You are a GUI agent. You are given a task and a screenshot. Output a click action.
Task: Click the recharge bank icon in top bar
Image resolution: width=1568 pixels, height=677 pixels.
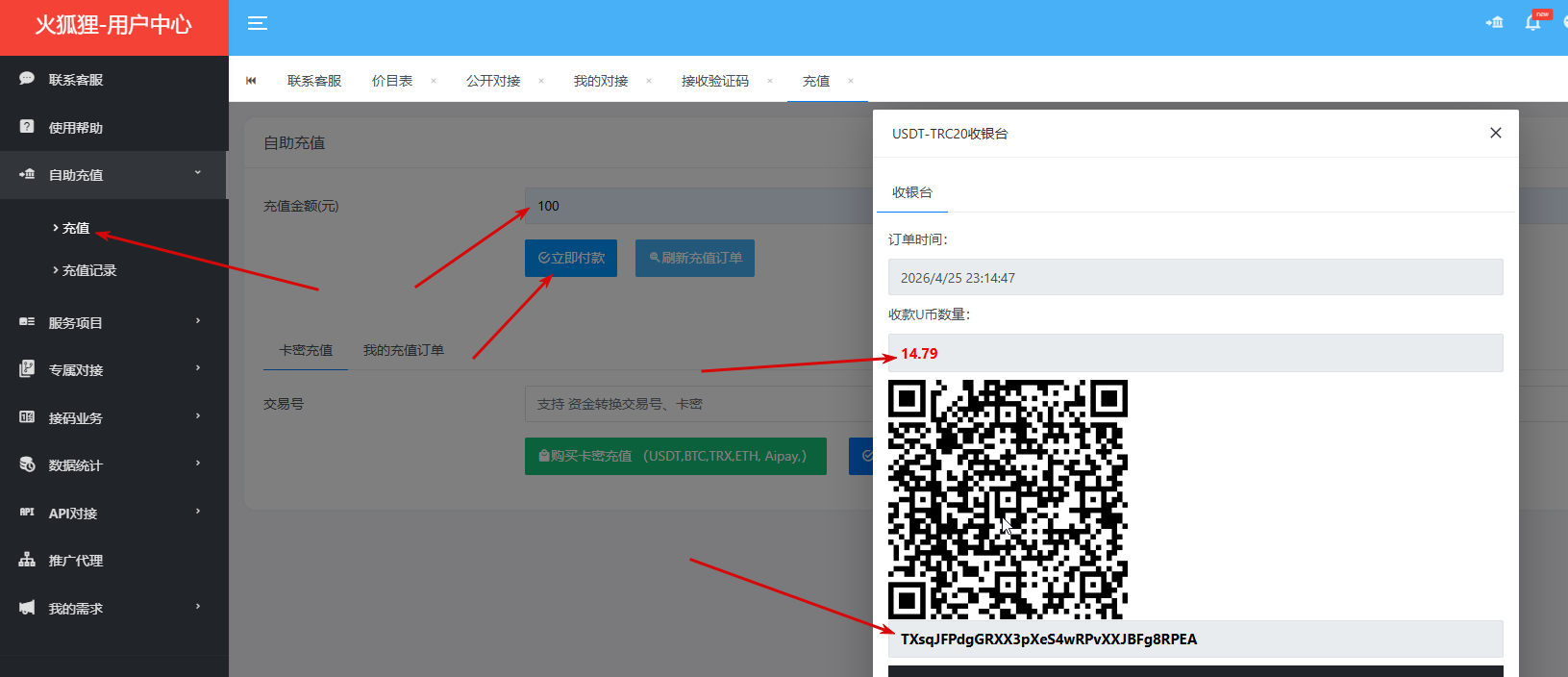pyautogui.click(x=1495, y=22)
